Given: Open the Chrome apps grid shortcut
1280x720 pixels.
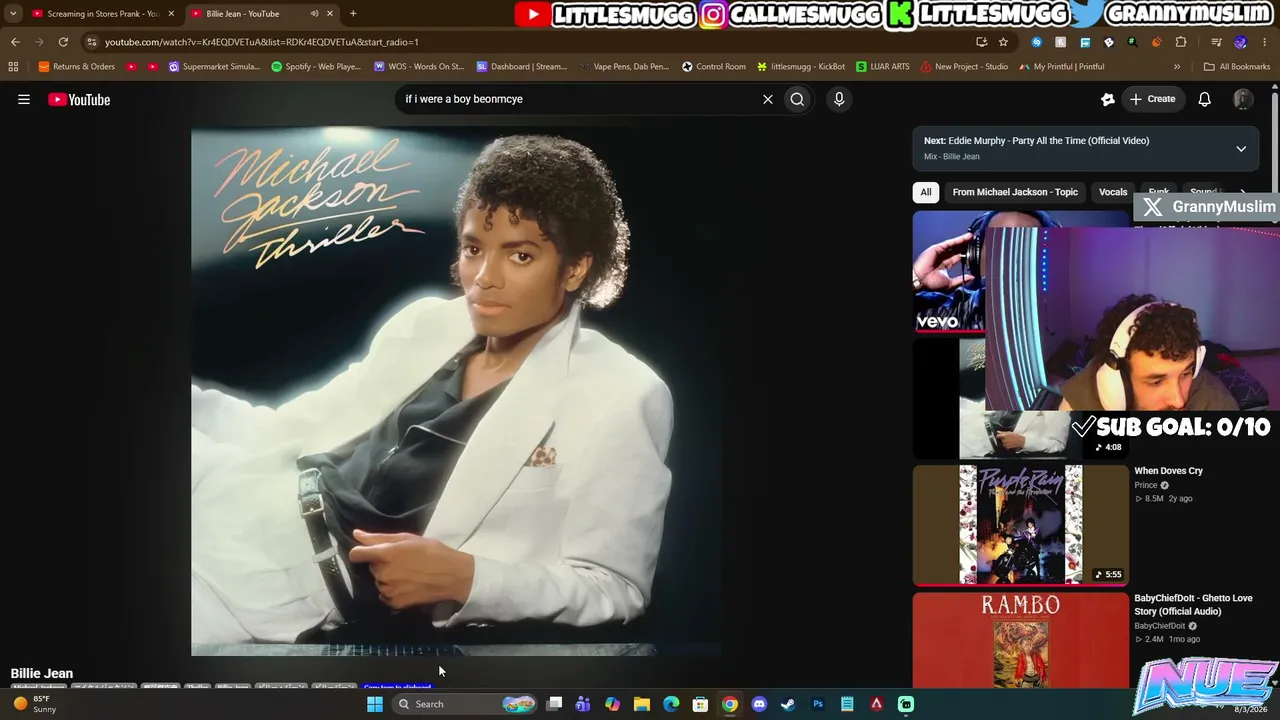Looking at the screenshot, I should 13,67.
